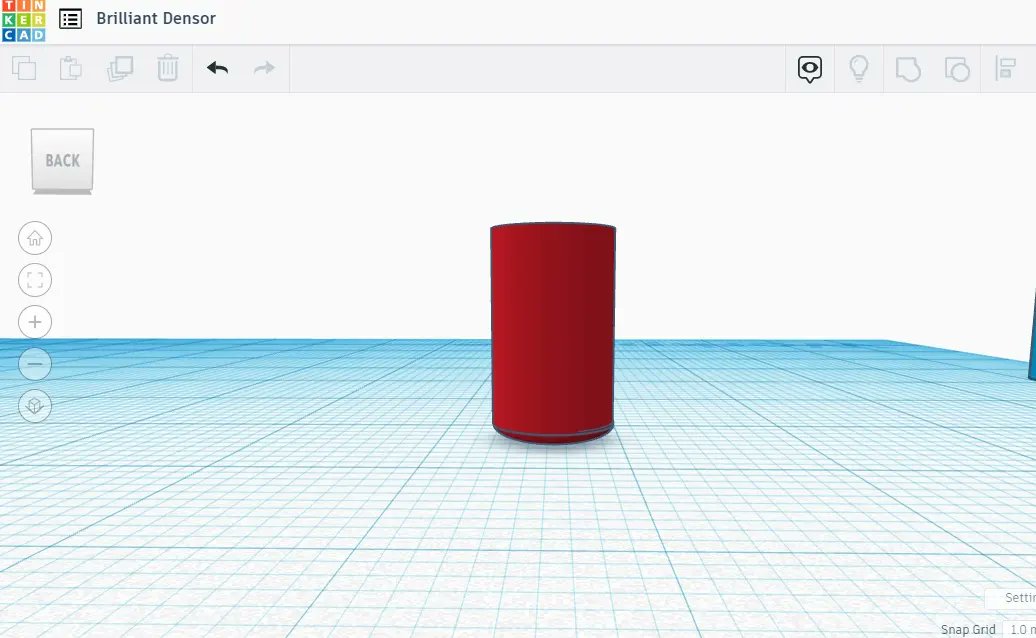Viewport: 1036px width, 638px height.
Task: Click the BACK face of view cube
Action: click(62, 160)
